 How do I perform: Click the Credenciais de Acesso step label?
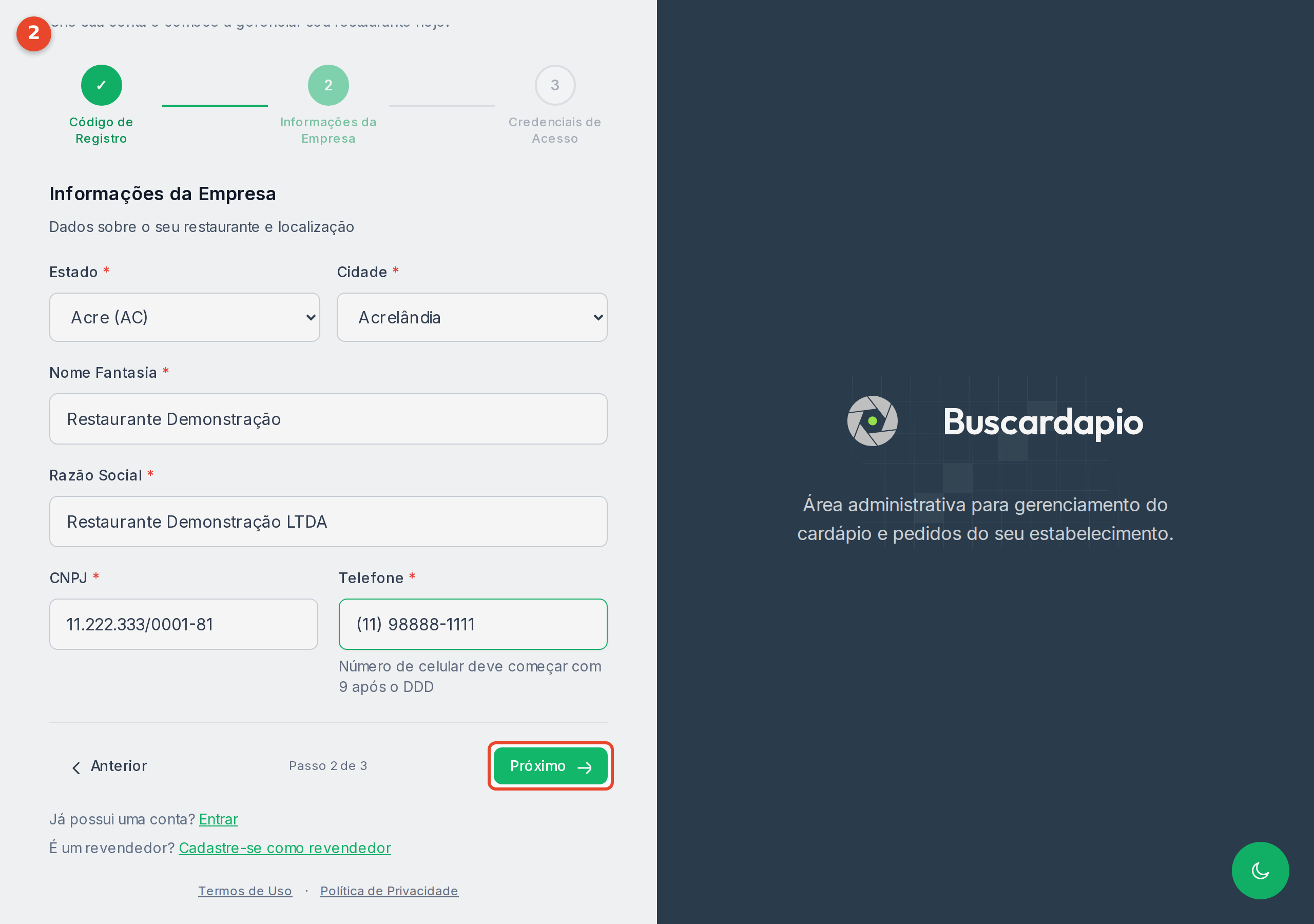(x=554, y=130)
